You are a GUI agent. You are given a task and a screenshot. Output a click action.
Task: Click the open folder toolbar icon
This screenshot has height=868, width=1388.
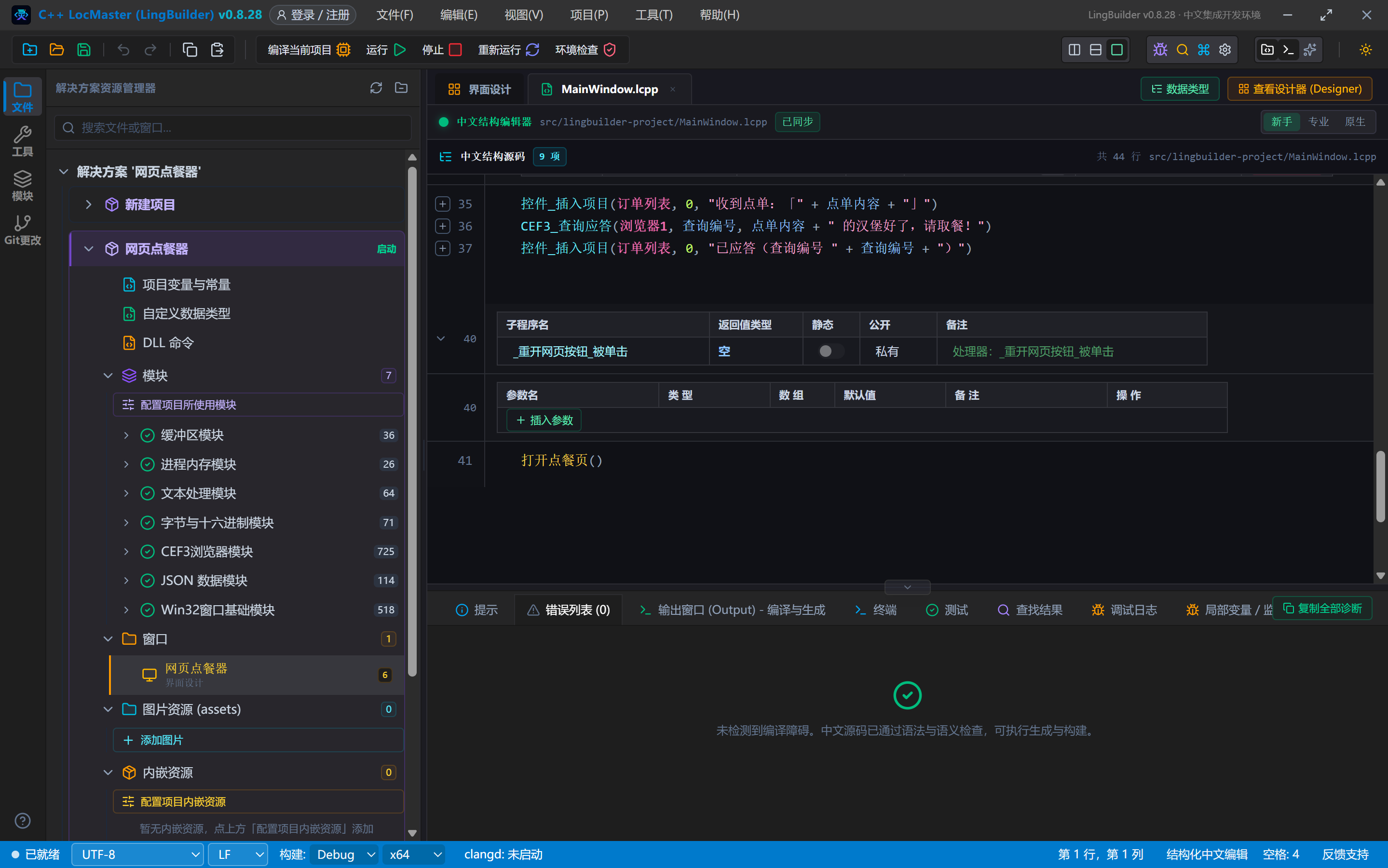[x=57, y=50]
